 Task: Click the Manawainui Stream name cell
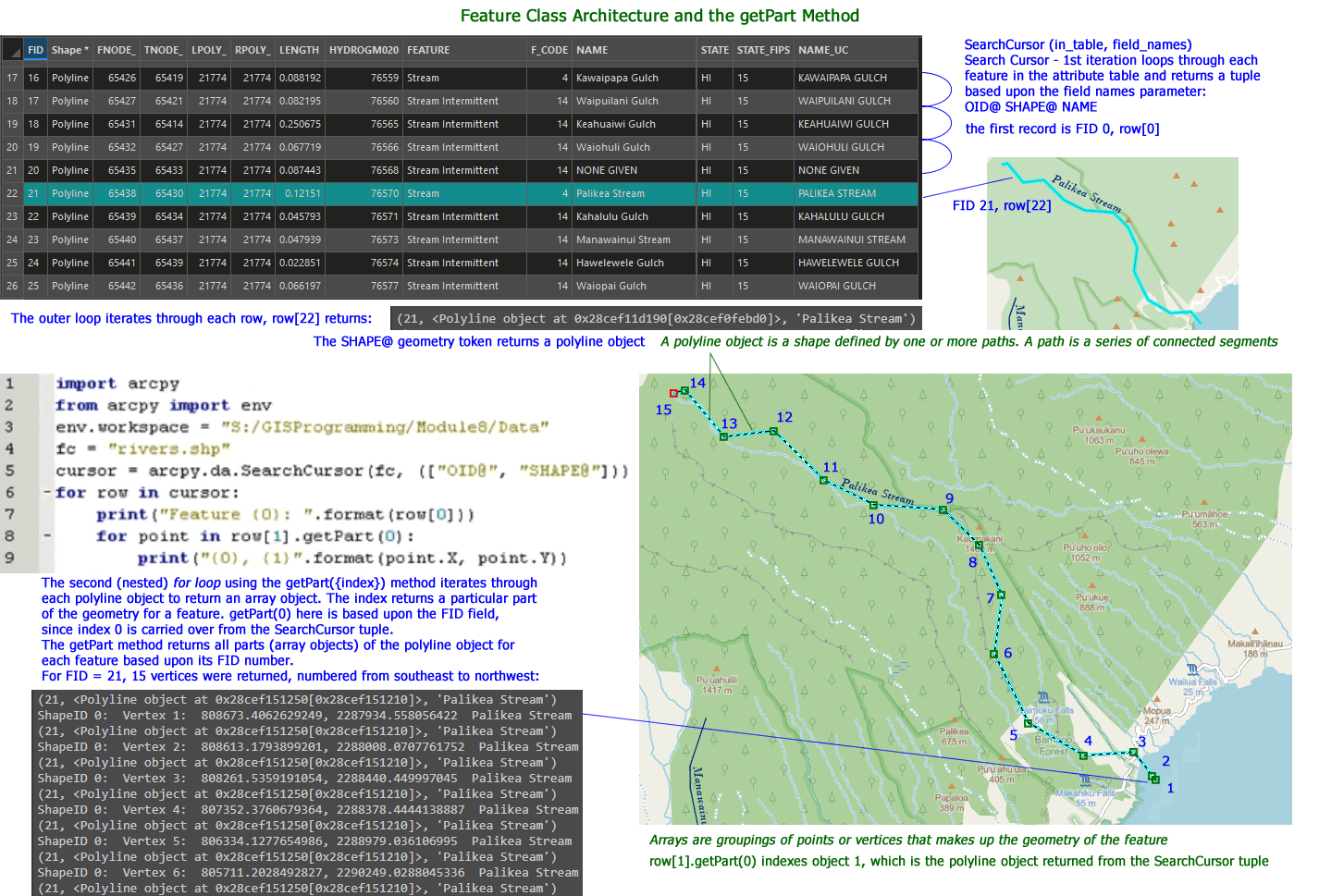tap(635, 239)
